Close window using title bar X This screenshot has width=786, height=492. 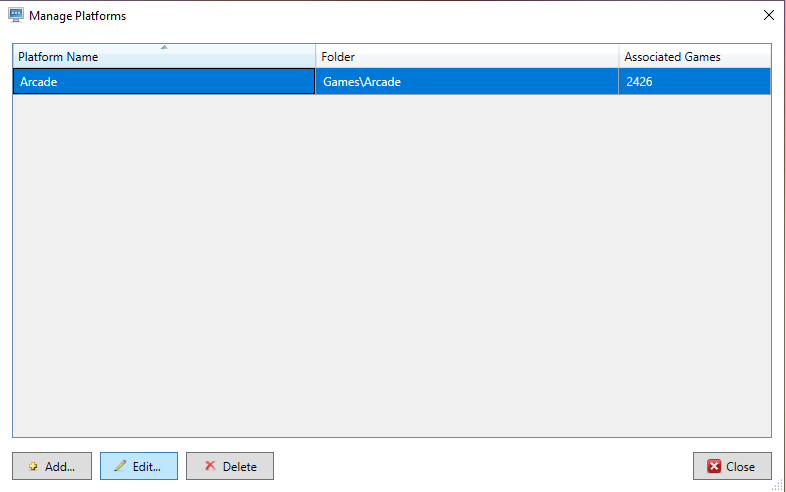pyautogui.click(x=768, y=15)
